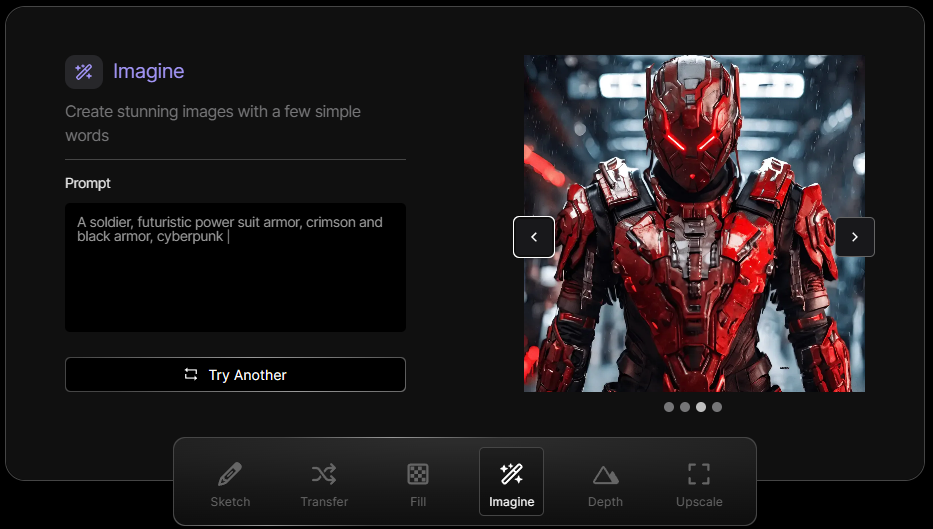
Task: Select the third carousel dot
Action: [x=701, y=407]
